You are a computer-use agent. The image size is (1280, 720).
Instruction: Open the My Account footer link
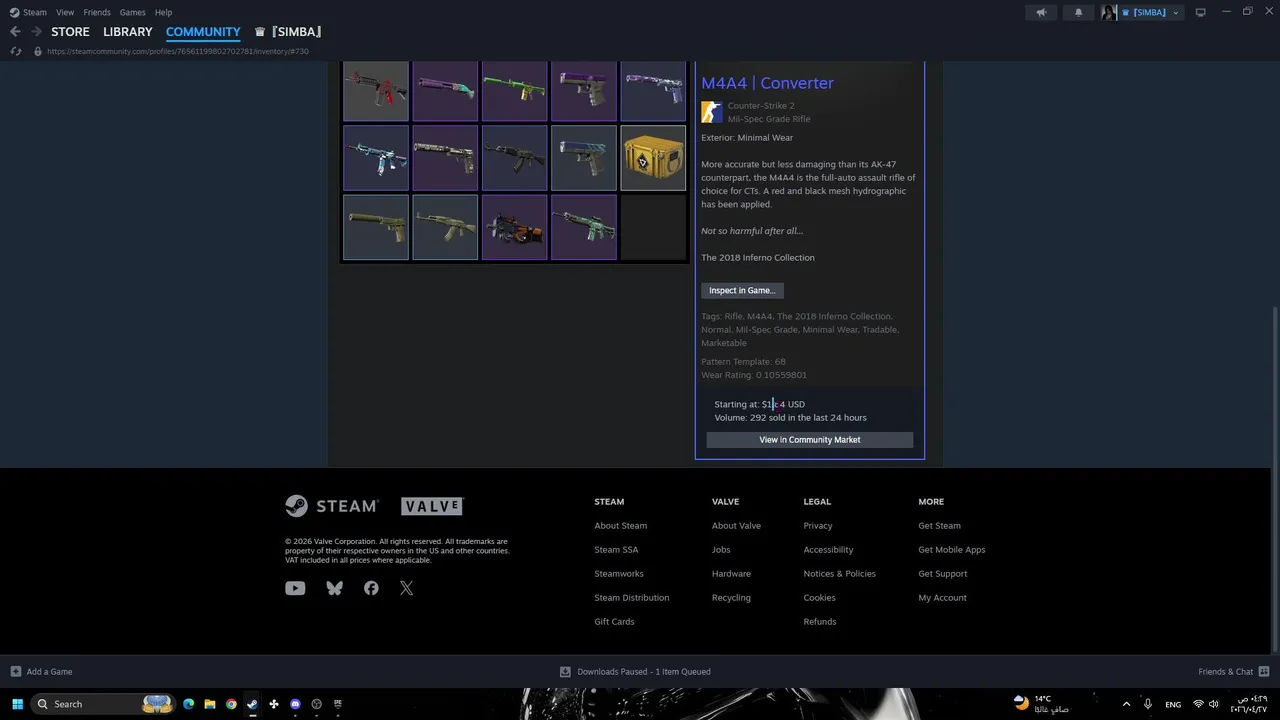click(943, 598)
